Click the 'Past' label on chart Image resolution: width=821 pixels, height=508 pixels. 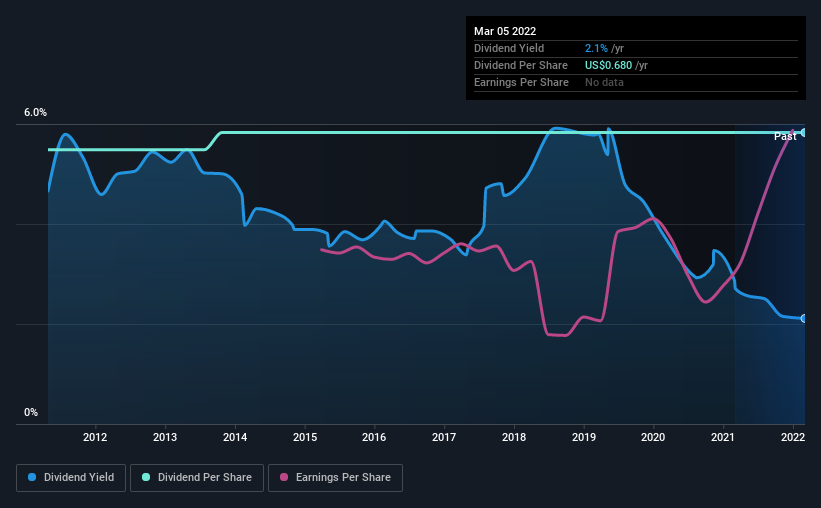pos(785,136)
